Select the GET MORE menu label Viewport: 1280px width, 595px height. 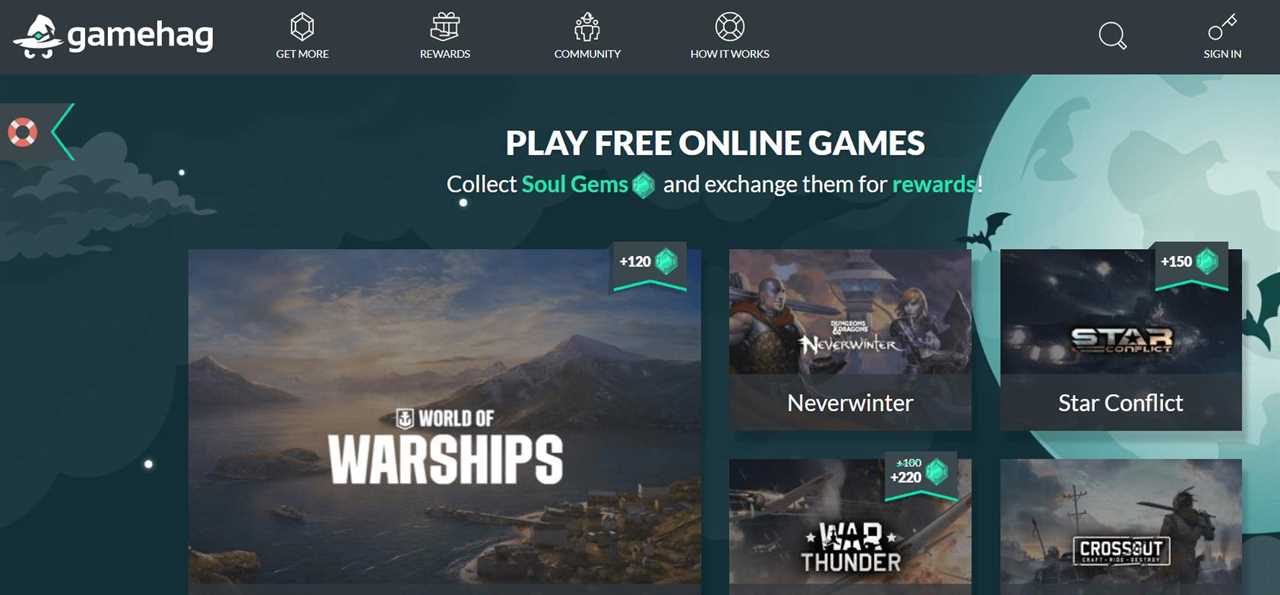(302, 54)
